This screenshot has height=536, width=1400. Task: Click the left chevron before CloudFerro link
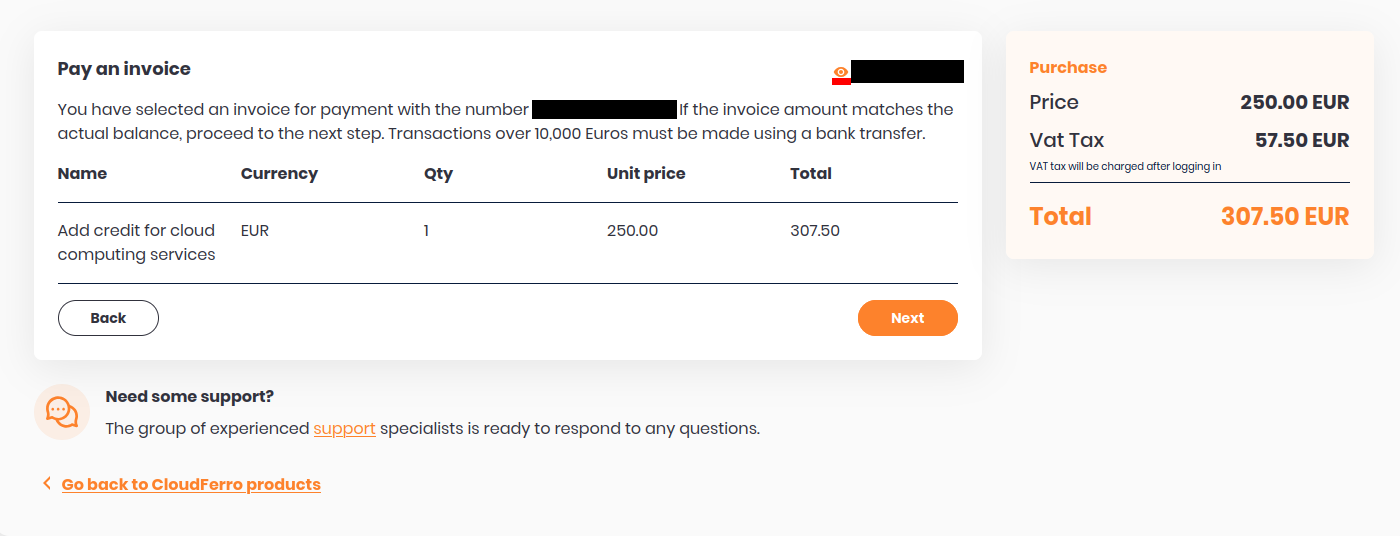tap(46, 484)
